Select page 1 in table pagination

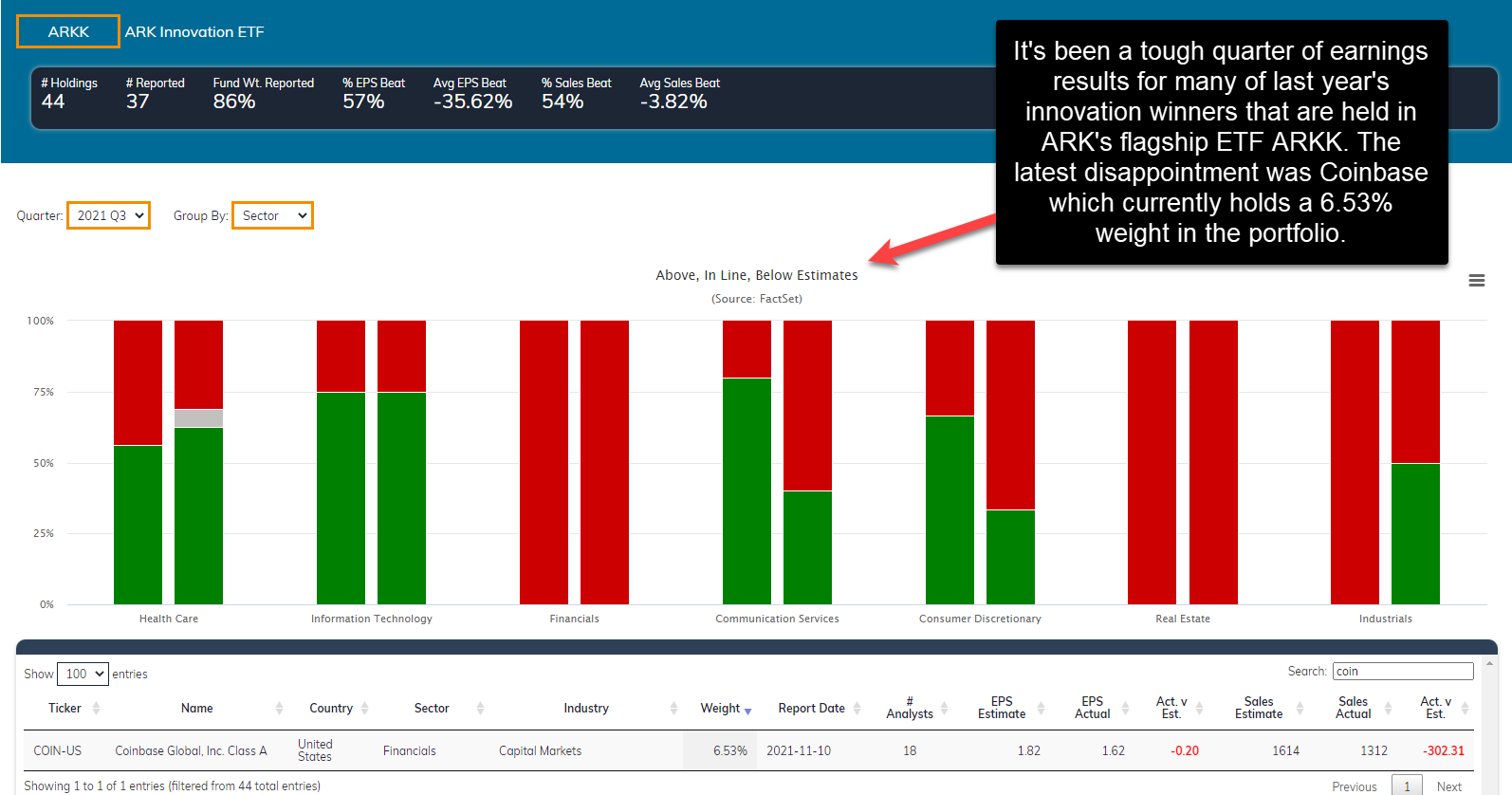1407,786
